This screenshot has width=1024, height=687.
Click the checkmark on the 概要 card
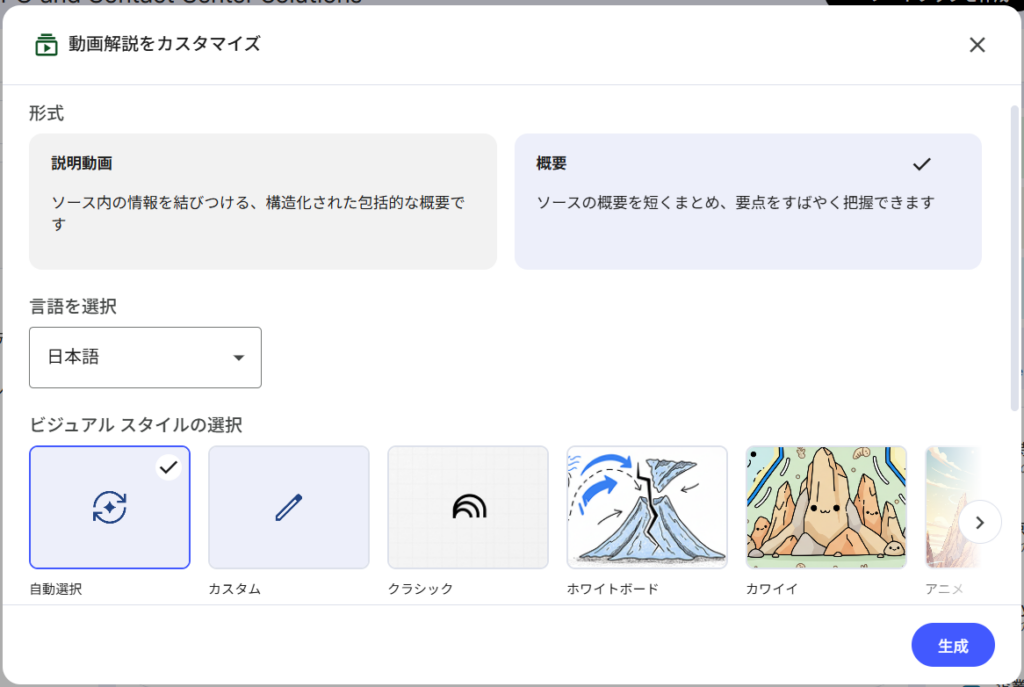click(x=922, y=164)
